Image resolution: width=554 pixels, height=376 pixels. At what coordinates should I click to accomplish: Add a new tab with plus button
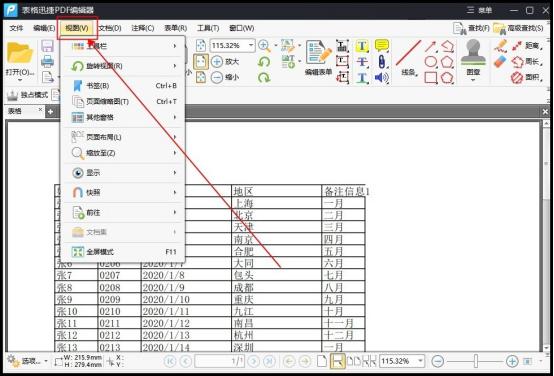(51, 112)
